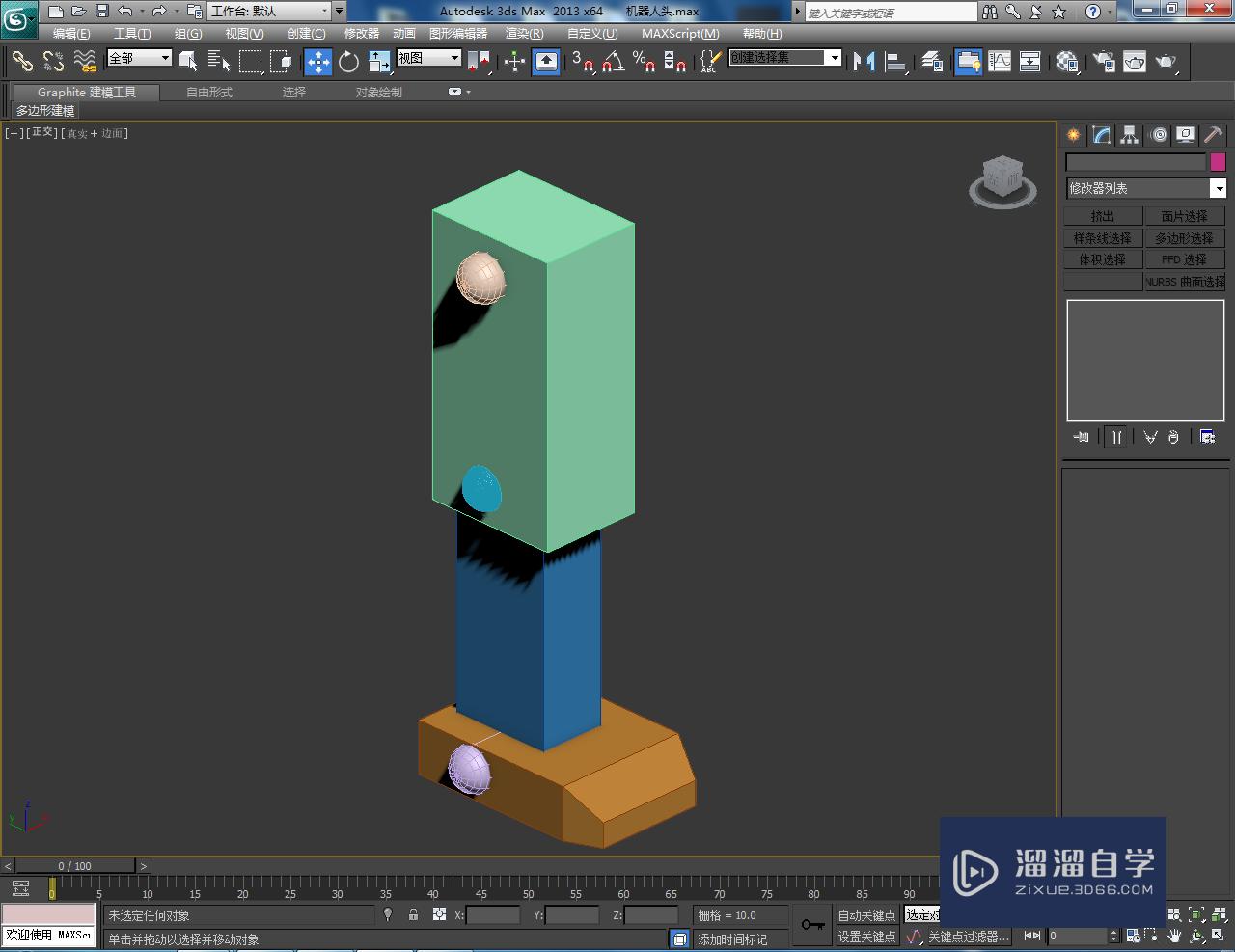The height and width of the screenshot is (952, 1235).
Task: Click 自动关键点 auto key button
Action: point(866,914)
